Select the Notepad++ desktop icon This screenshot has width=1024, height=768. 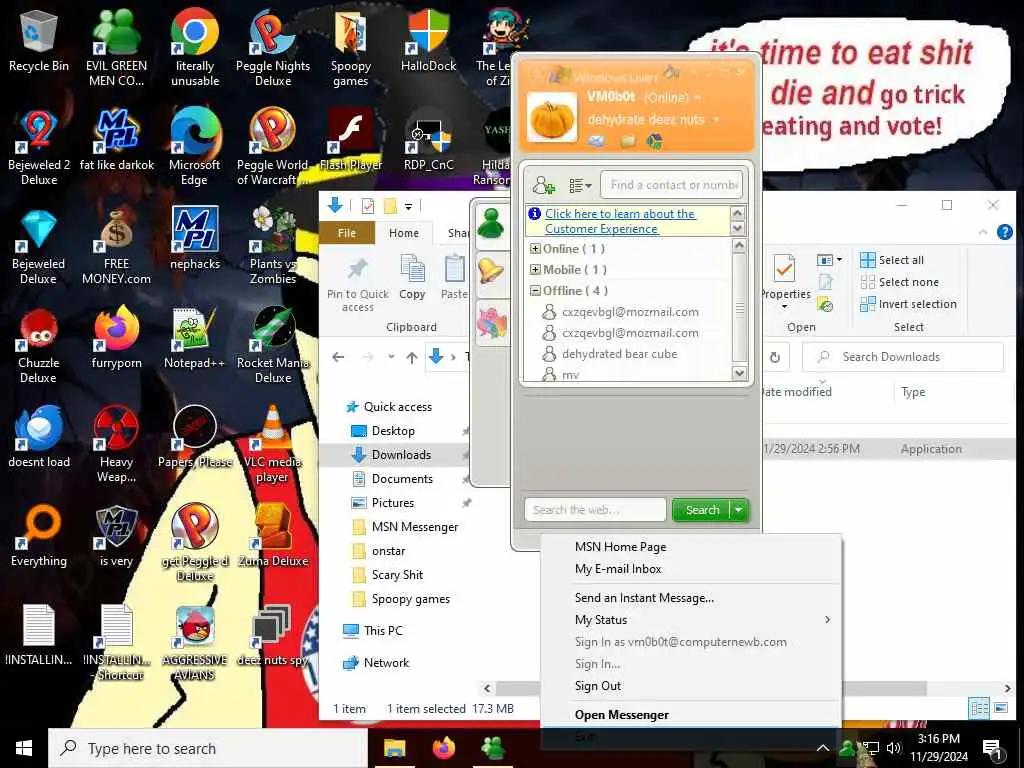pyautogui.click(x=194, y=338)
